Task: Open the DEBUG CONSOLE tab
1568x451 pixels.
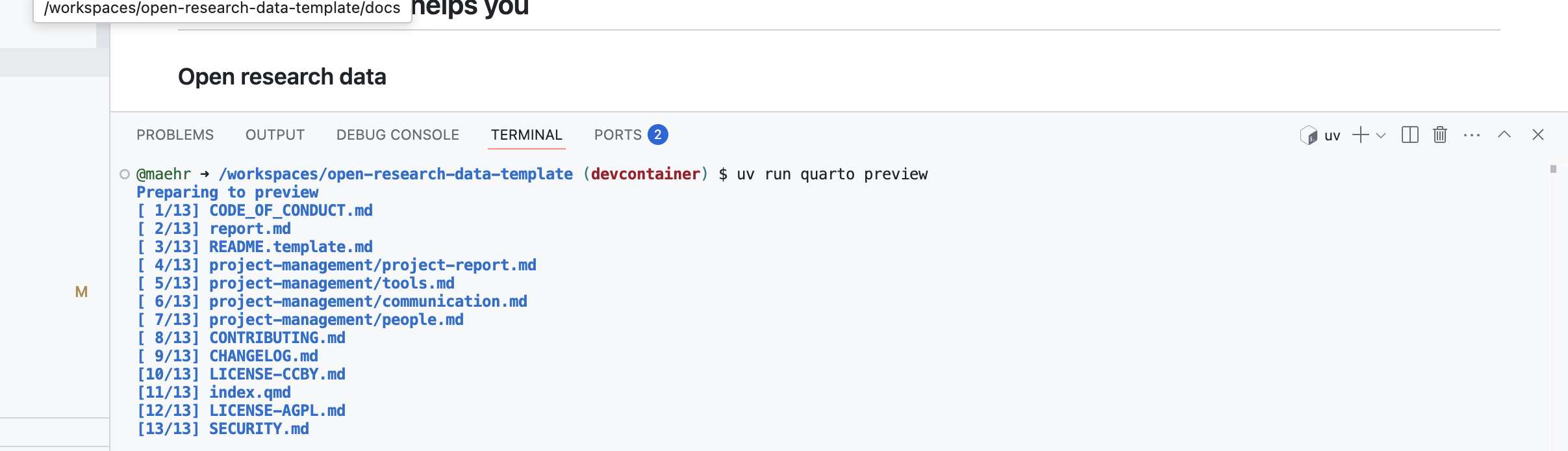Action: (398, 135)
